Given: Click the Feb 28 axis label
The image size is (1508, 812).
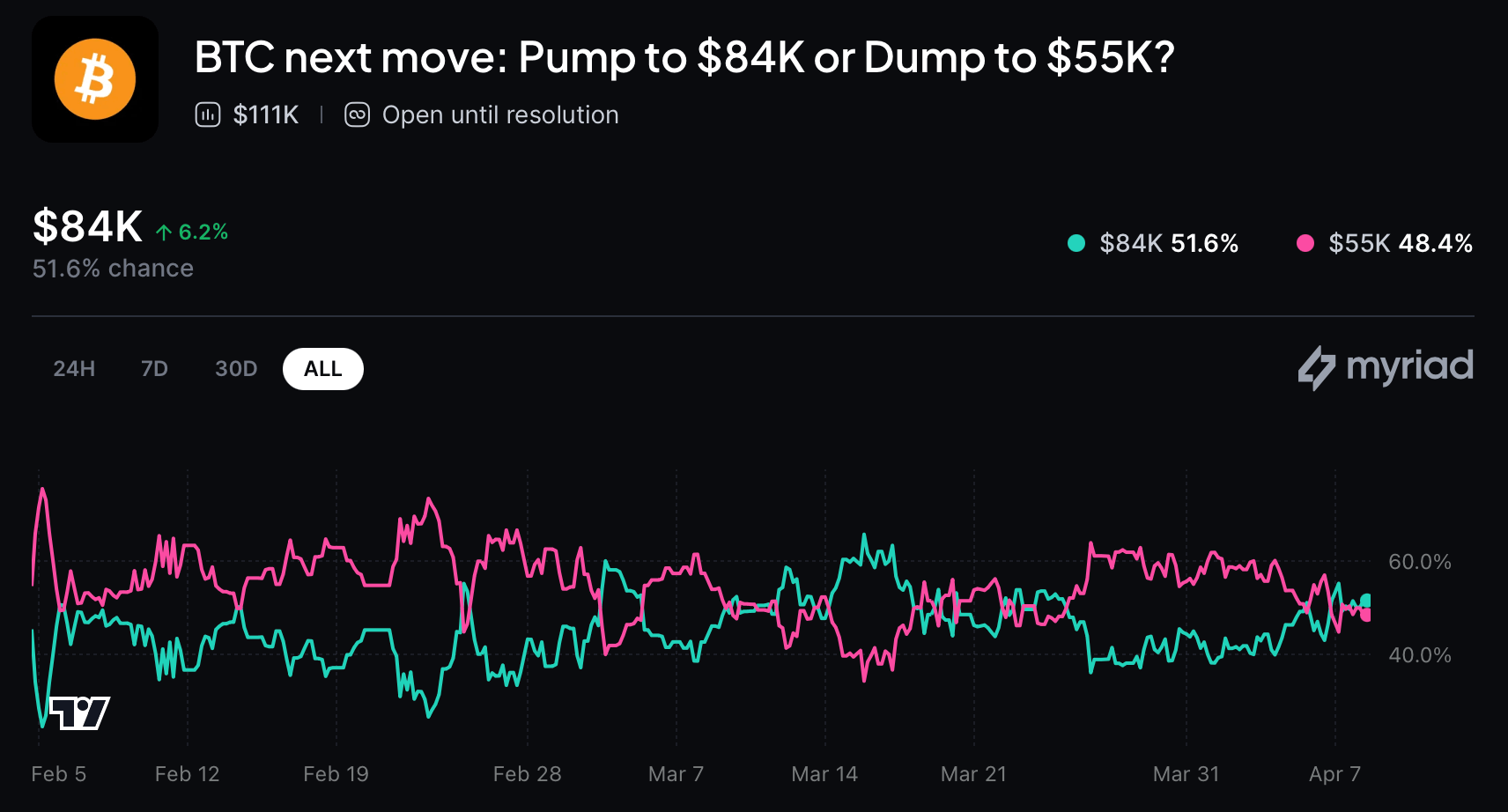Looking at the screenshot, I should coord(527,773).
